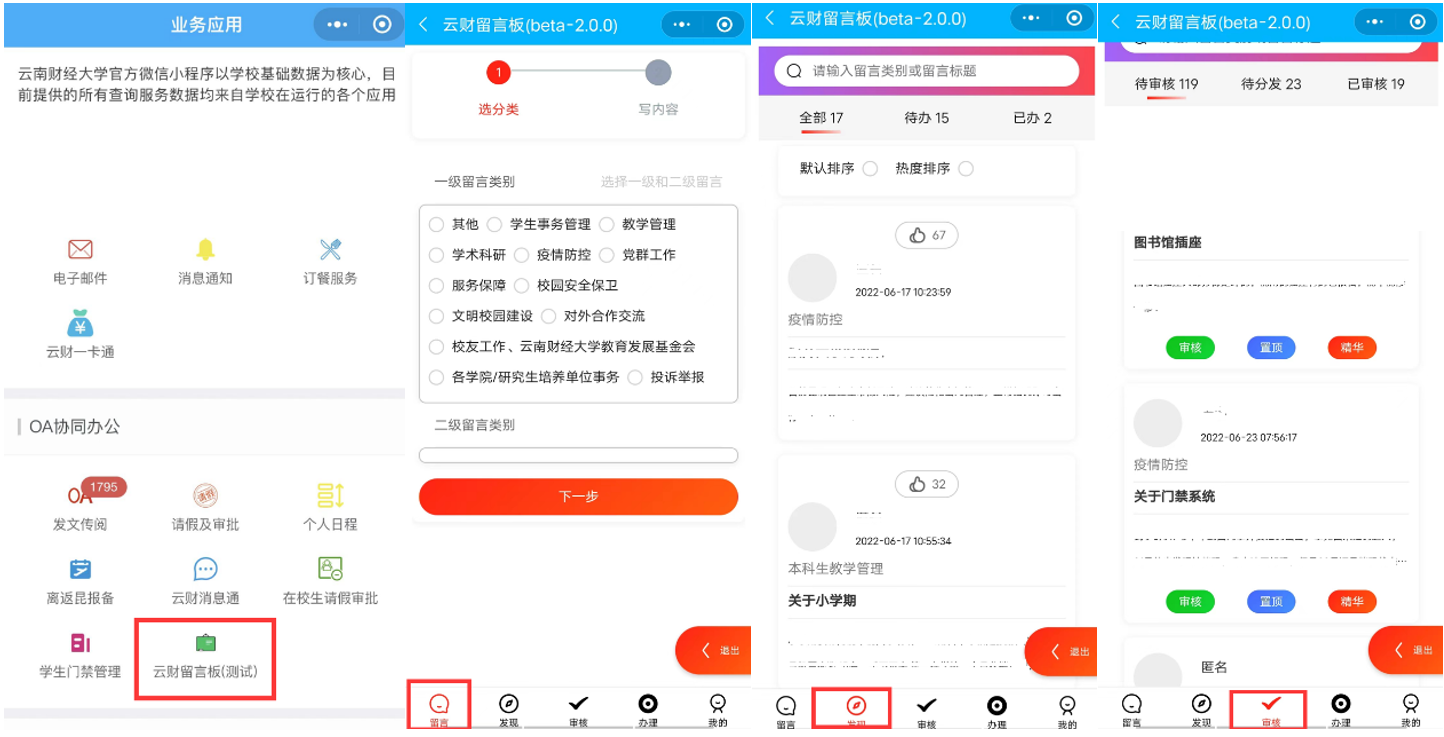Open 发文传阅 with the 1795 badge
This screenshot has width=1444, height=737.
80,496
